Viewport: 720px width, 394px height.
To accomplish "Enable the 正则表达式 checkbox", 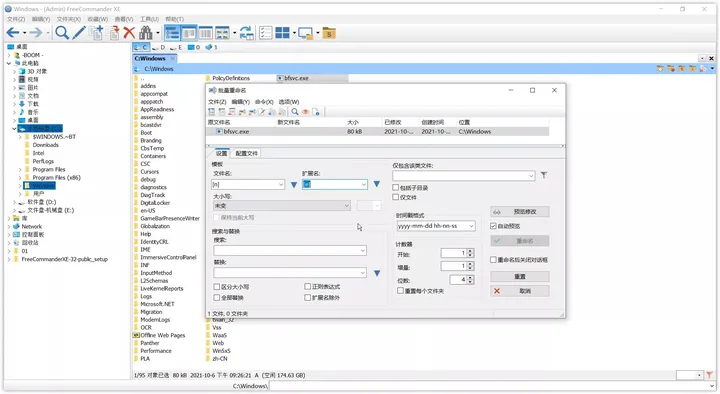I will [x=308, y=287].
